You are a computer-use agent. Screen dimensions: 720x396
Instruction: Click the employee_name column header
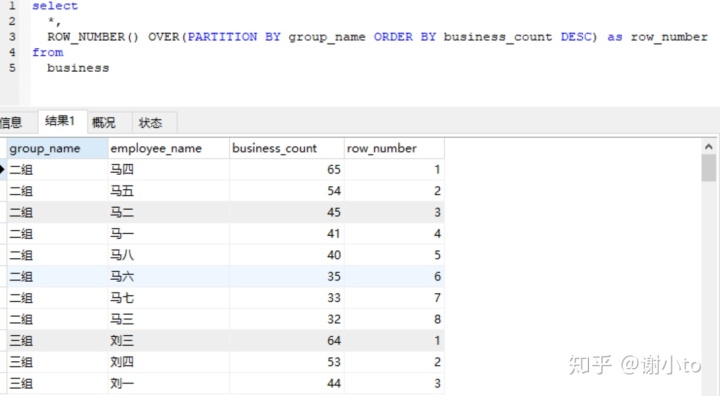169,148
